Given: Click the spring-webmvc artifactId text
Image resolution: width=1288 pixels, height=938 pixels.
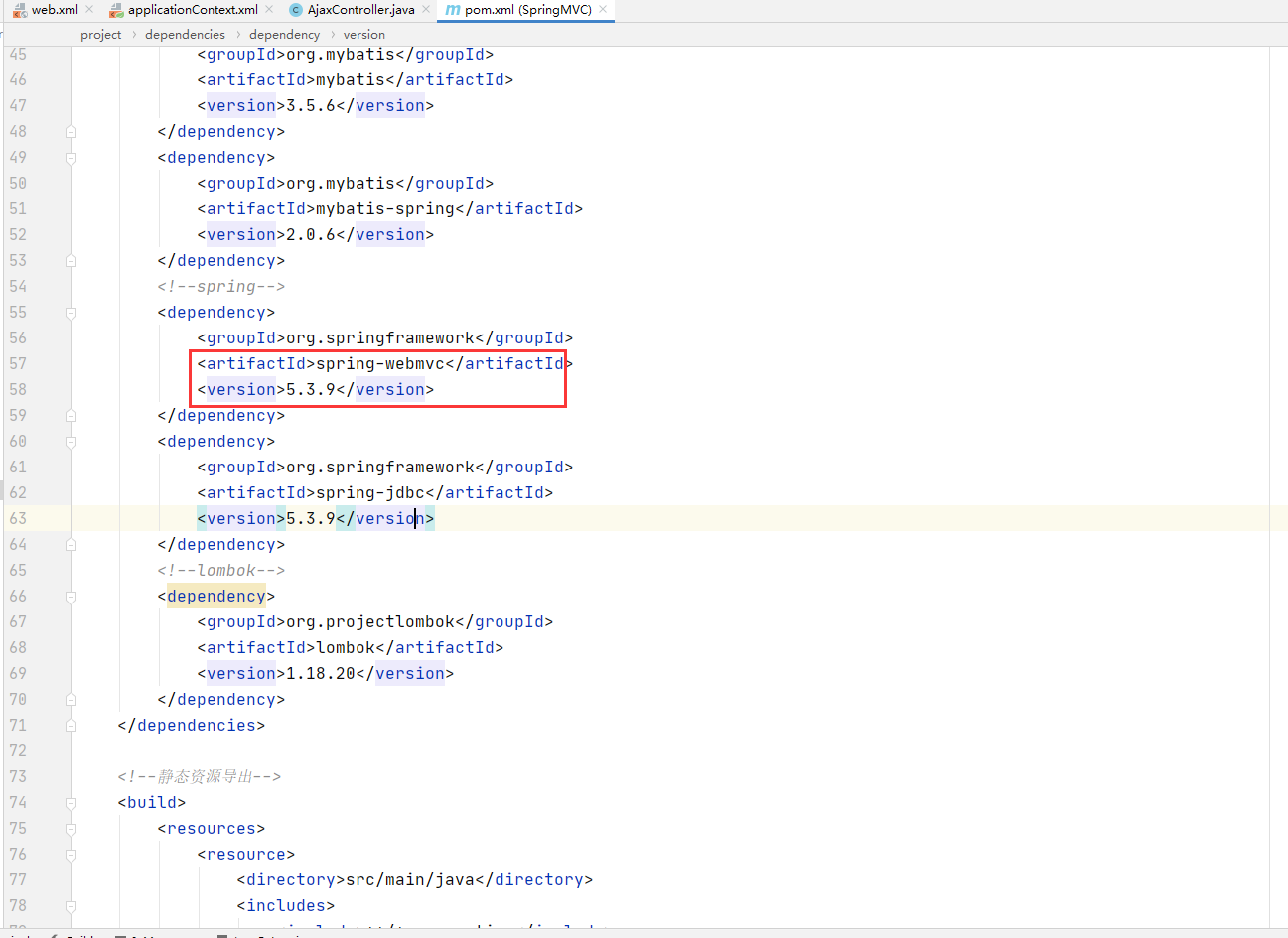Looking at the screenshot, I should coord(378,363).
